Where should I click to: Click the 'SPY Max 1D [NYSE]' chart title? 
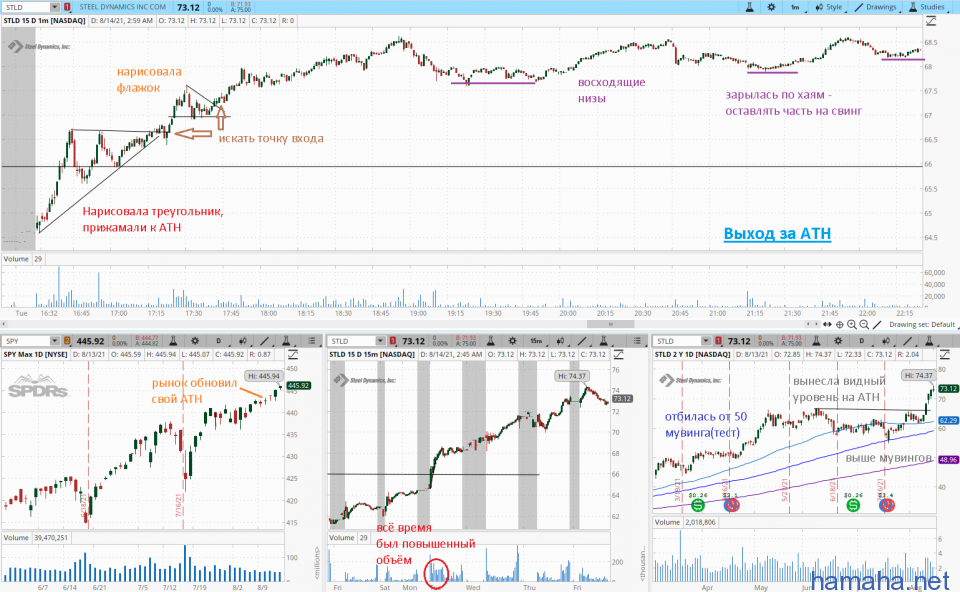35,354
